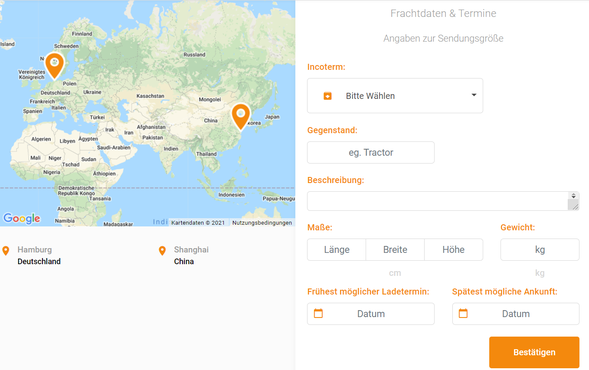Click the Google logo on the map

pos(22,218)
